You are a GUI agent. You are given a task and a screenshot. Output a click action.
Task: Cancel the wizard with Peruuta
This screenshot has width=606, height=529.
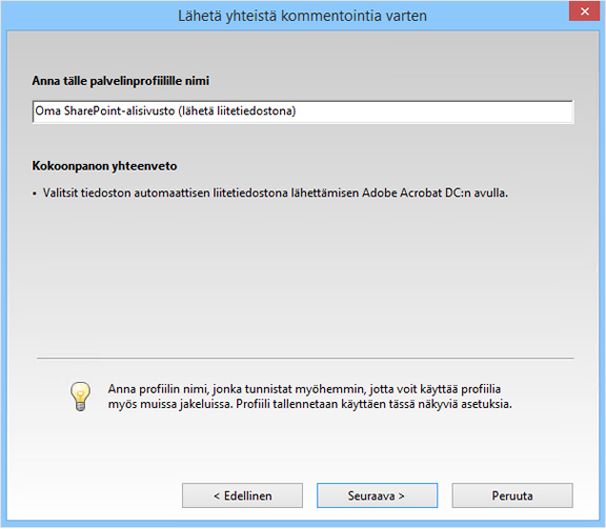point(512,495)
